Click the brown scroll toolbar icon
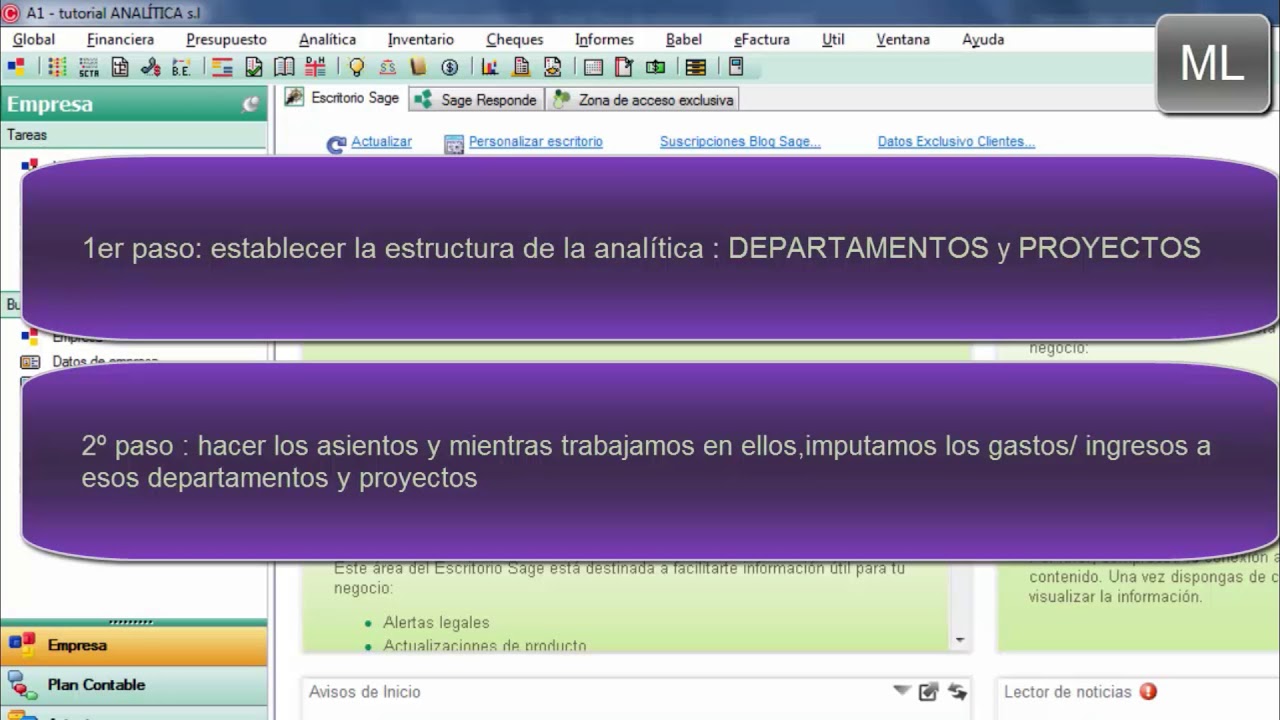Viewport: 1280px width, 720px height. coord(419,67)
